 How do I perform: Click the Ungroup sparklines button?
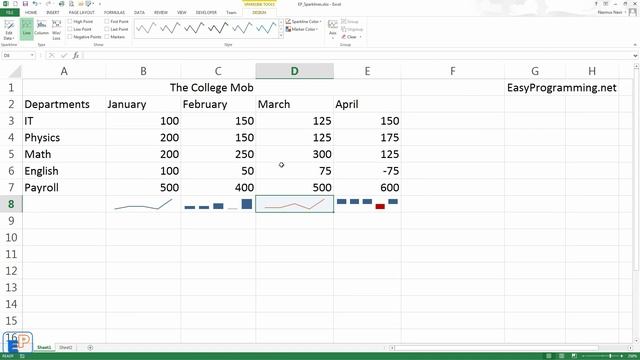click(x=352, y=29)
